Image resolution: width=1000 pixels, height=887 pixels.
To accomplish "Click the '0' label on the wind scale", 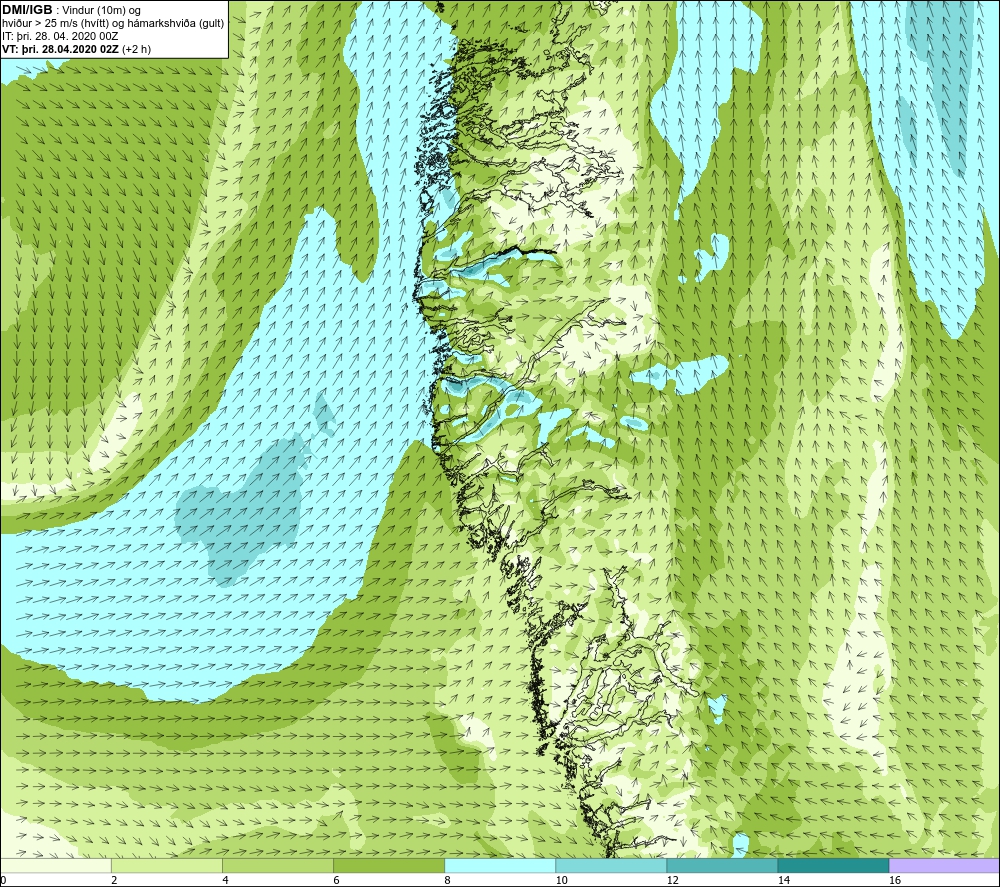I will (x=4, y=880).
